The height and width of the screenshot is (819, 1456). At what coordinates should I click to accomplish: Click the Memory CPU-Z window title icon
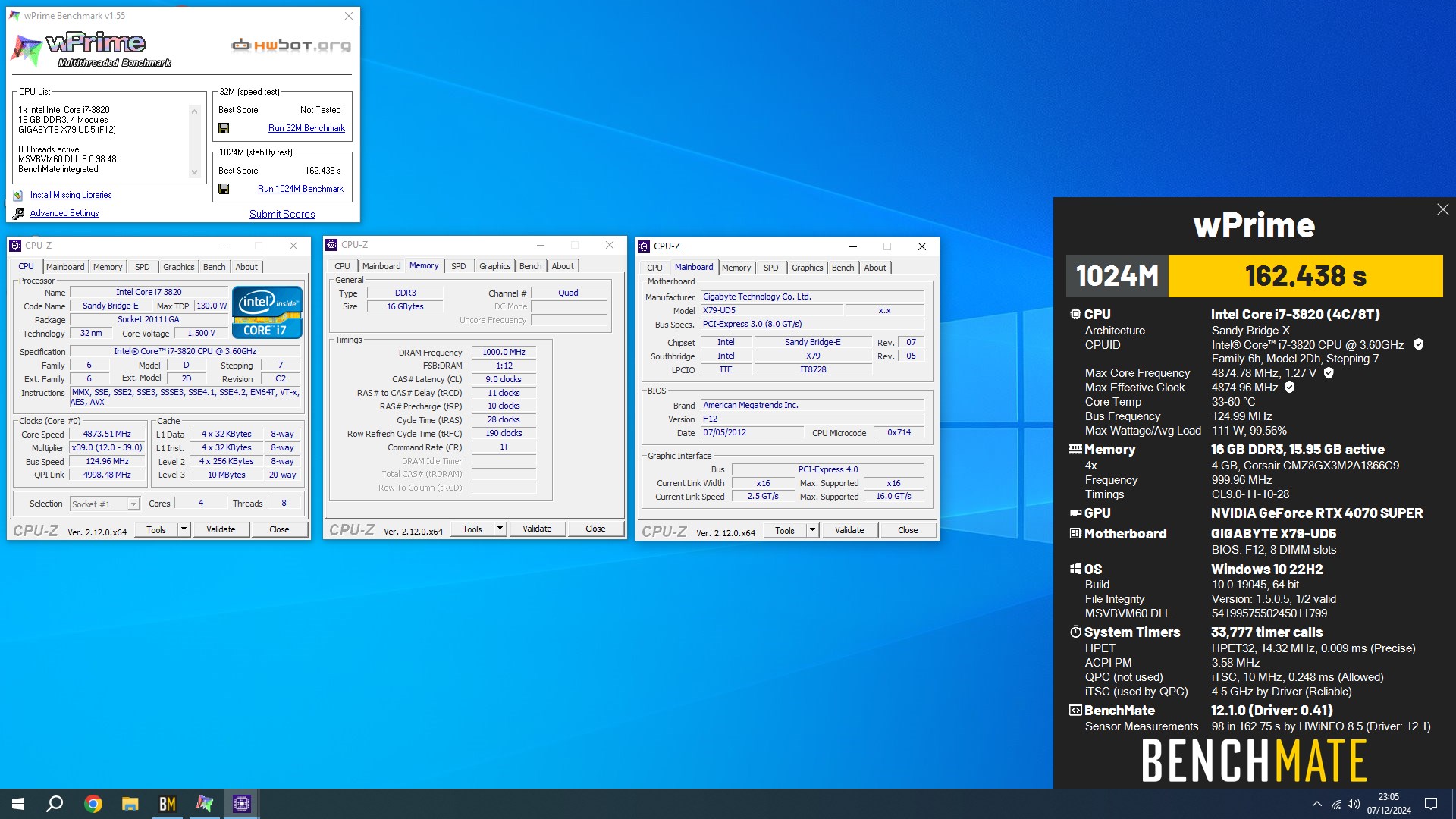[x=331, y=245]
